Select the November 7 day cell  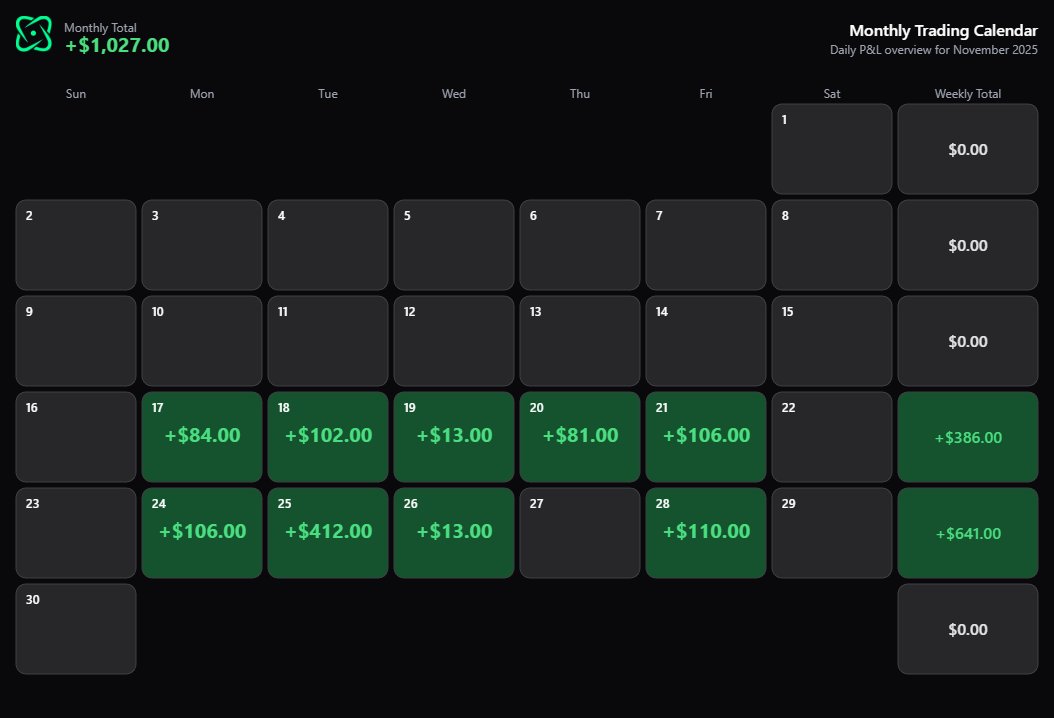[x=706, y=245]
